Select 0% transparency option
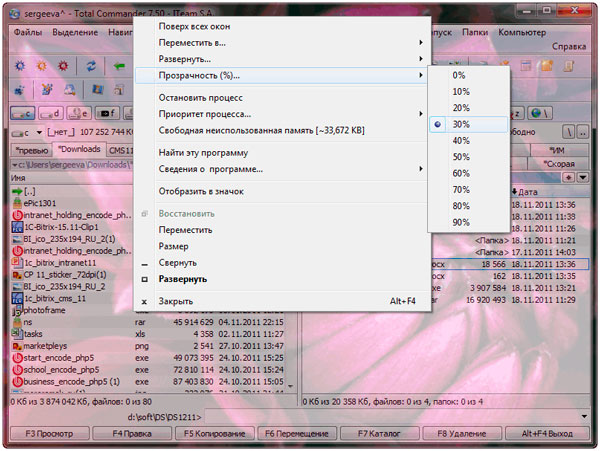The height and width of the screenshot is (451, 600). 469,75
